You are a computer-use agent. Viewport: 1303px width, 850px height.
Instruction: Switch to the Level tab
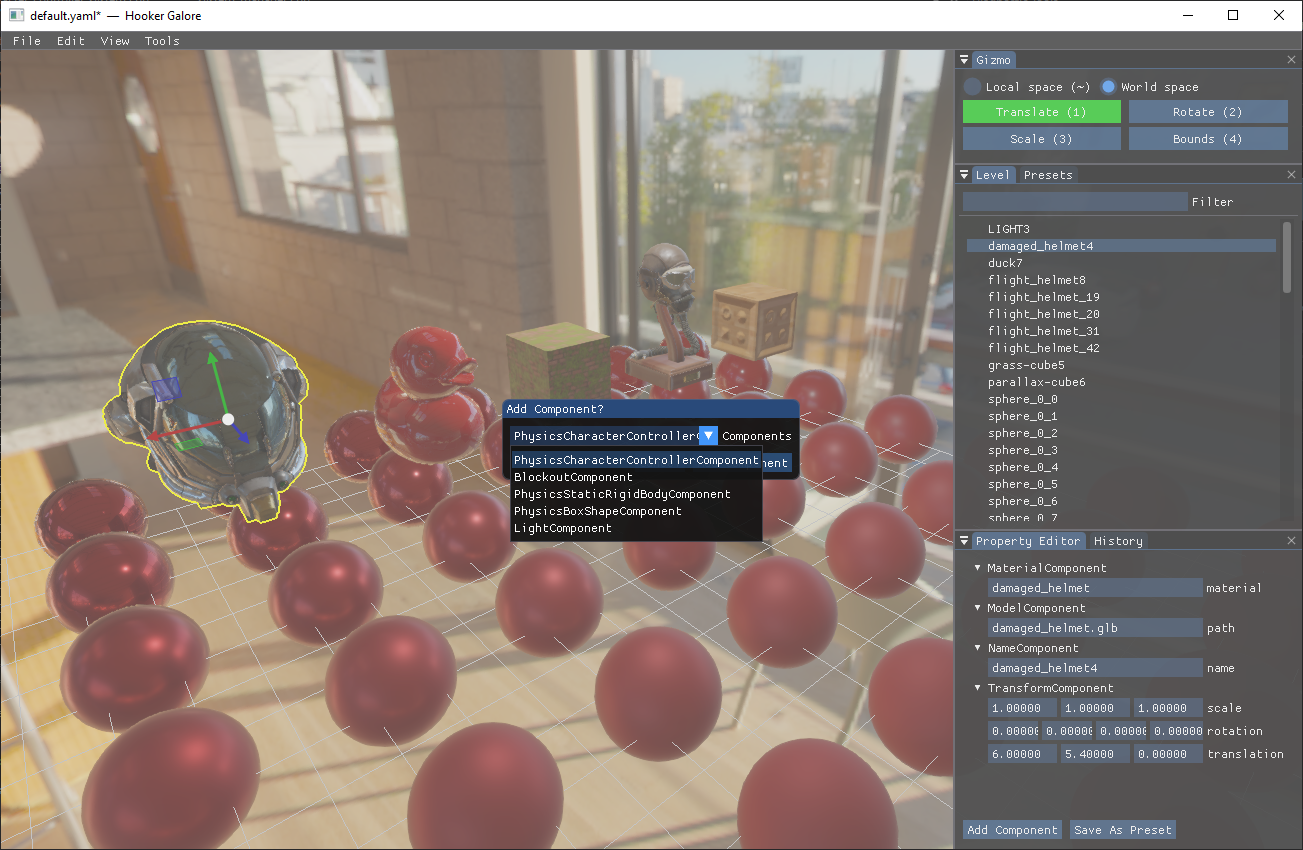993,175
